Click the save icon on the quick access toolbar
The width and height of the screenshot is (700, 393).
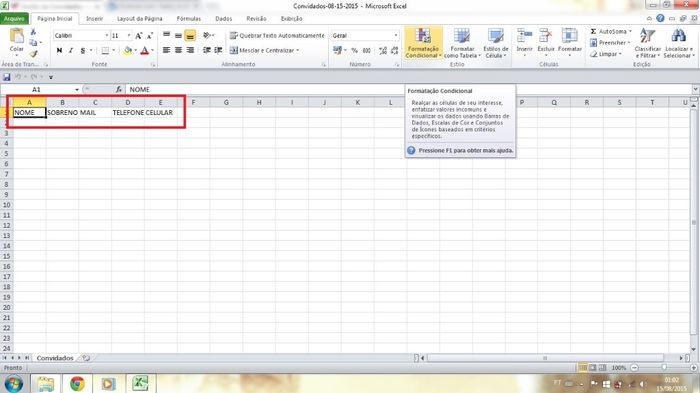click(7, 77)
